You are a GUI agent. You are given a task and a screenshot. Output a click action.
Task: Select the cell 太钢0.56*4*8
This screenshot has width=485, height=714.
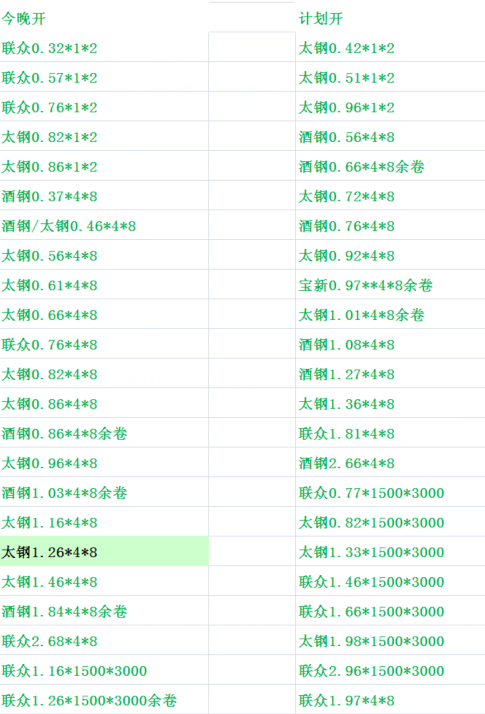(104, 255)
